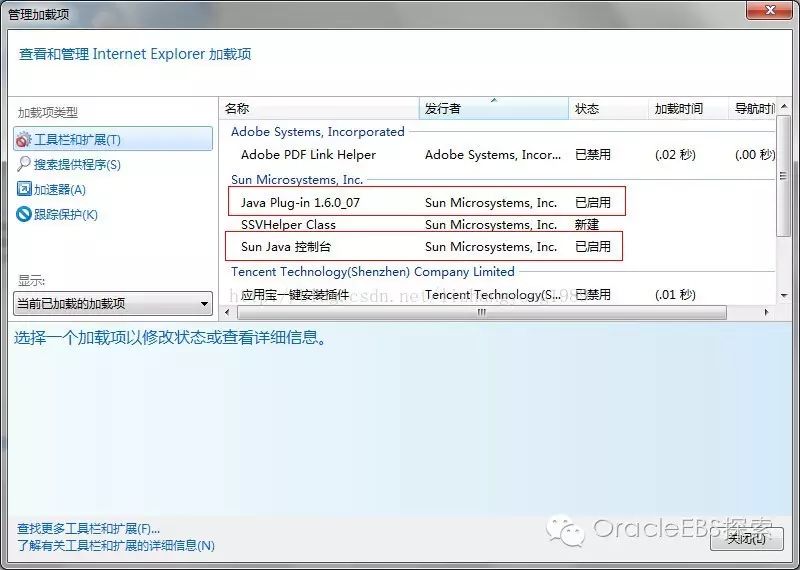Viewport: 800px width, 570px height.
Task: Open link 了解有关工具栏和扩展的详细信息(N)
Action: (x=116, y=546)
